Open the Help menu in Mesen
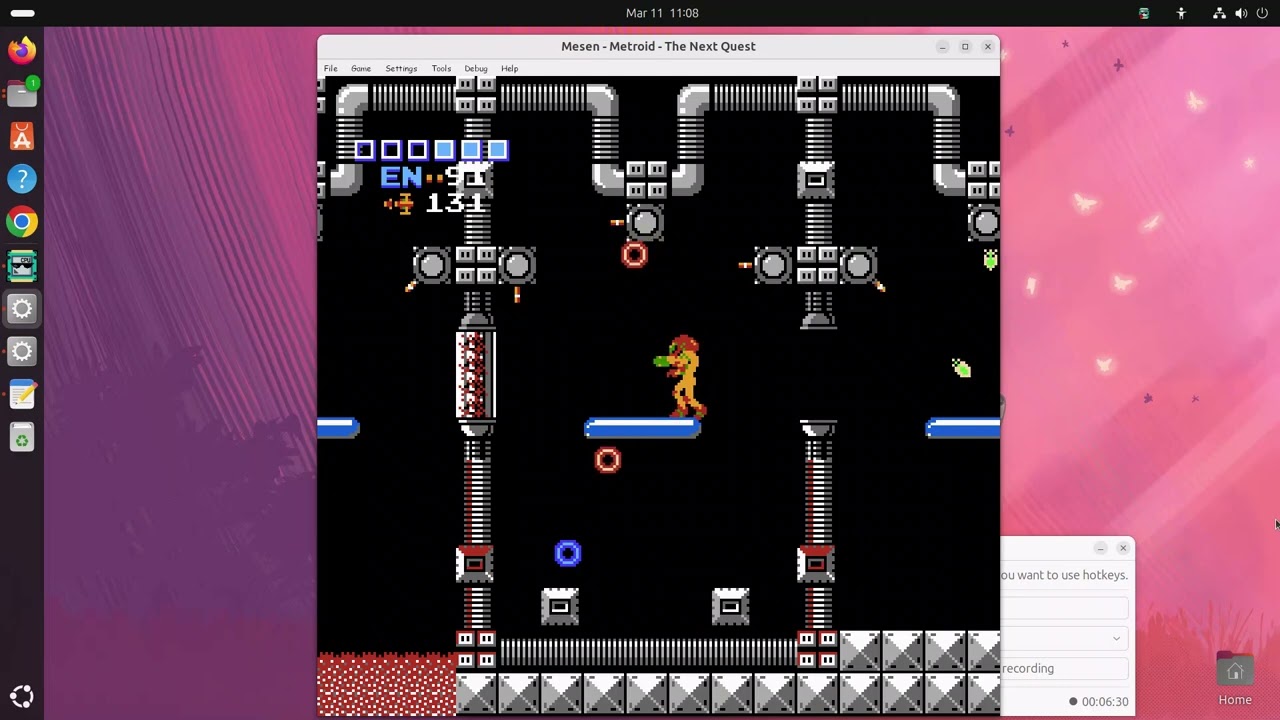This screenshot has width=1280, height=720. (510, 68)
